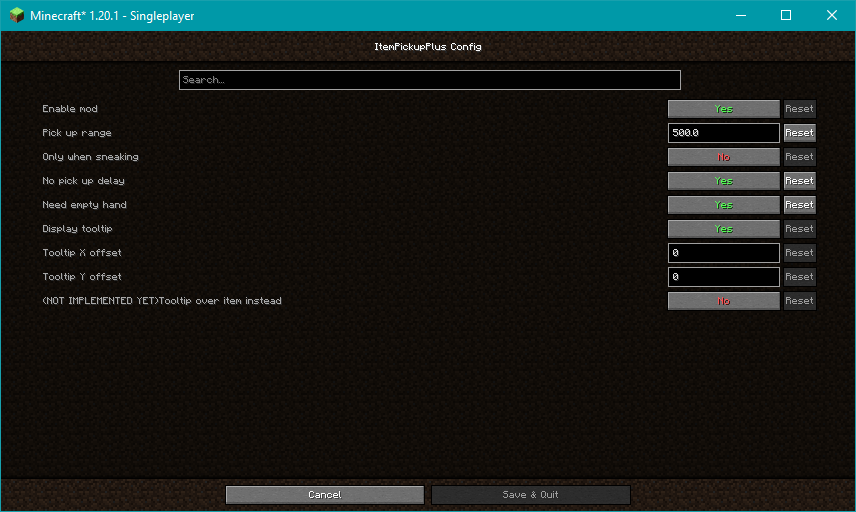
Task: Toggle Display tooltip Yes button
Action: click(723, 229)
